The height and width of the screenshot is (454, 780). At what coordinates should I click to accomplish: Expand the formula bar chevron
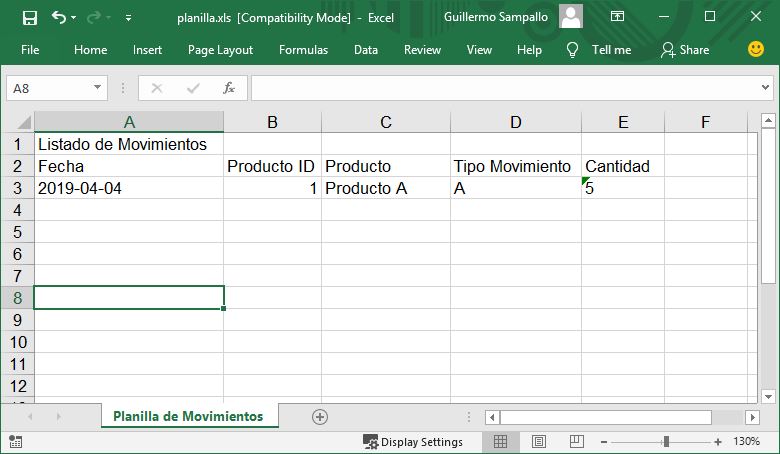click(765, 88)
